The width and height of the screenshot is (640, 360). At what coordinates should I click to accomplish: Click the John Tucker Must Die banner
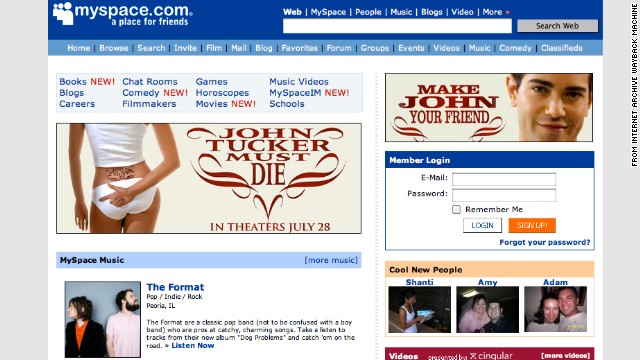209,178
